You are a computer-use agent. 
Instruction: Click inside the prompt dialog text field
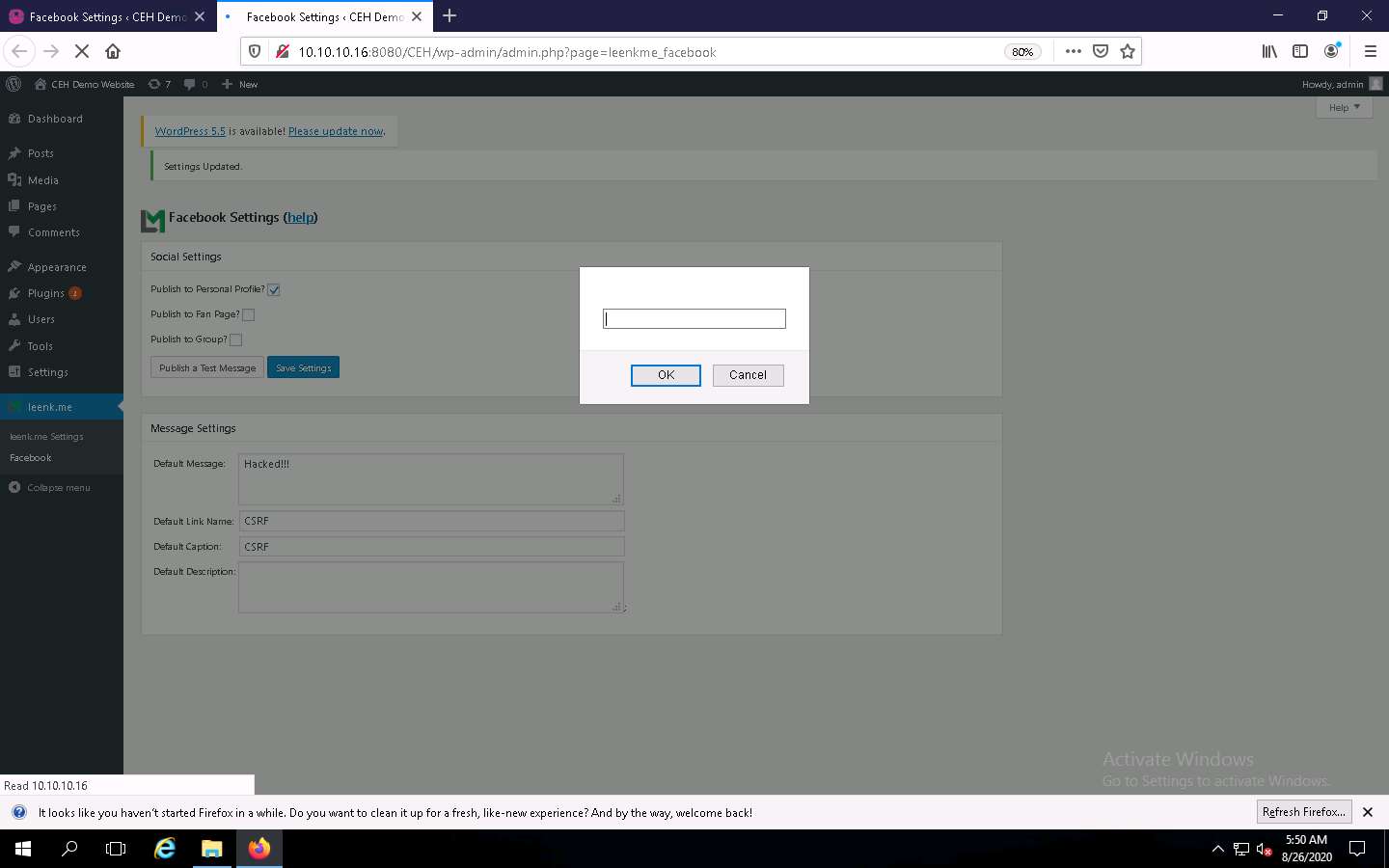694,318
